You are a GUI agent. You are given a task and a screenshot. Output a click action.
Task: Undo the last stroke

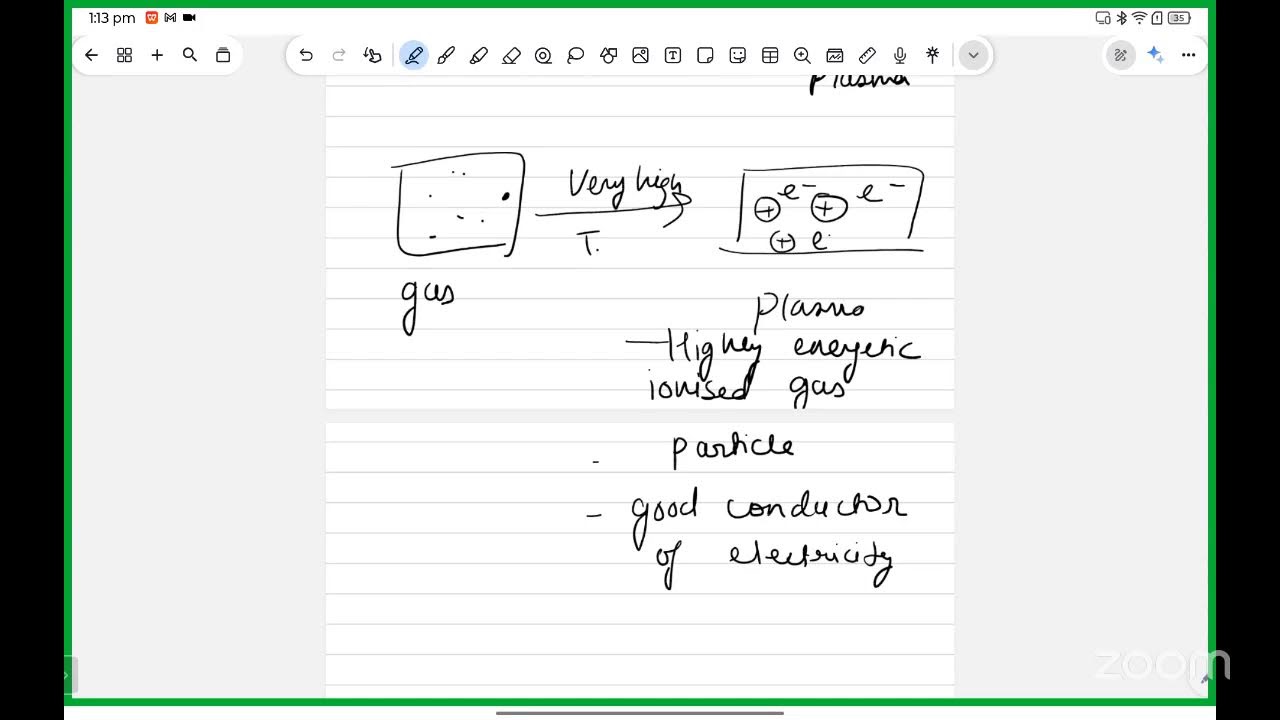coord(306,56)
